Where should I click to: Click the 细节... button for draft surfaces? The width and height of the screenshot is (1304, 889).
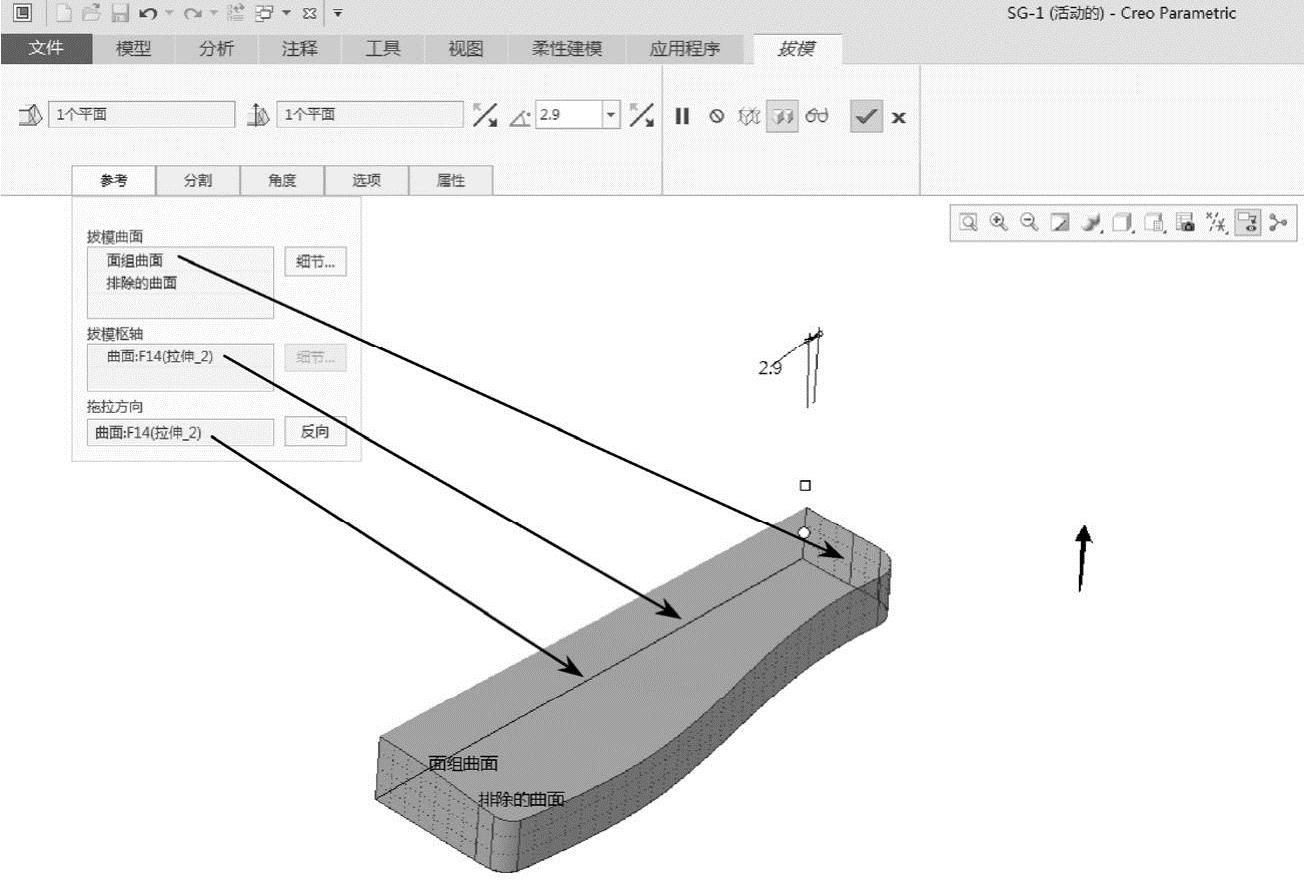315,262
